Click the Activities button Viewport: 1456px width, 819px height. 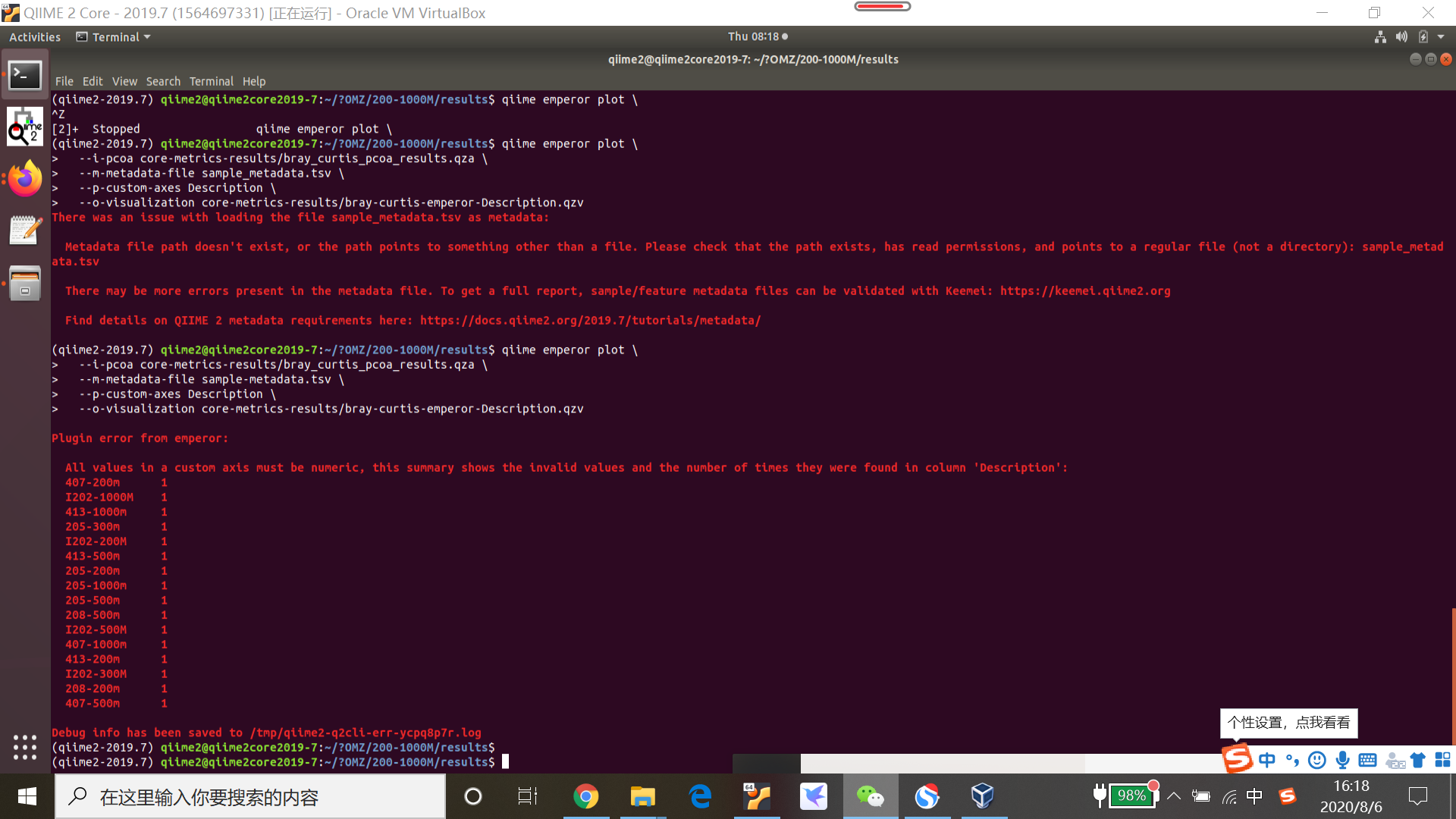pos(35,37)
